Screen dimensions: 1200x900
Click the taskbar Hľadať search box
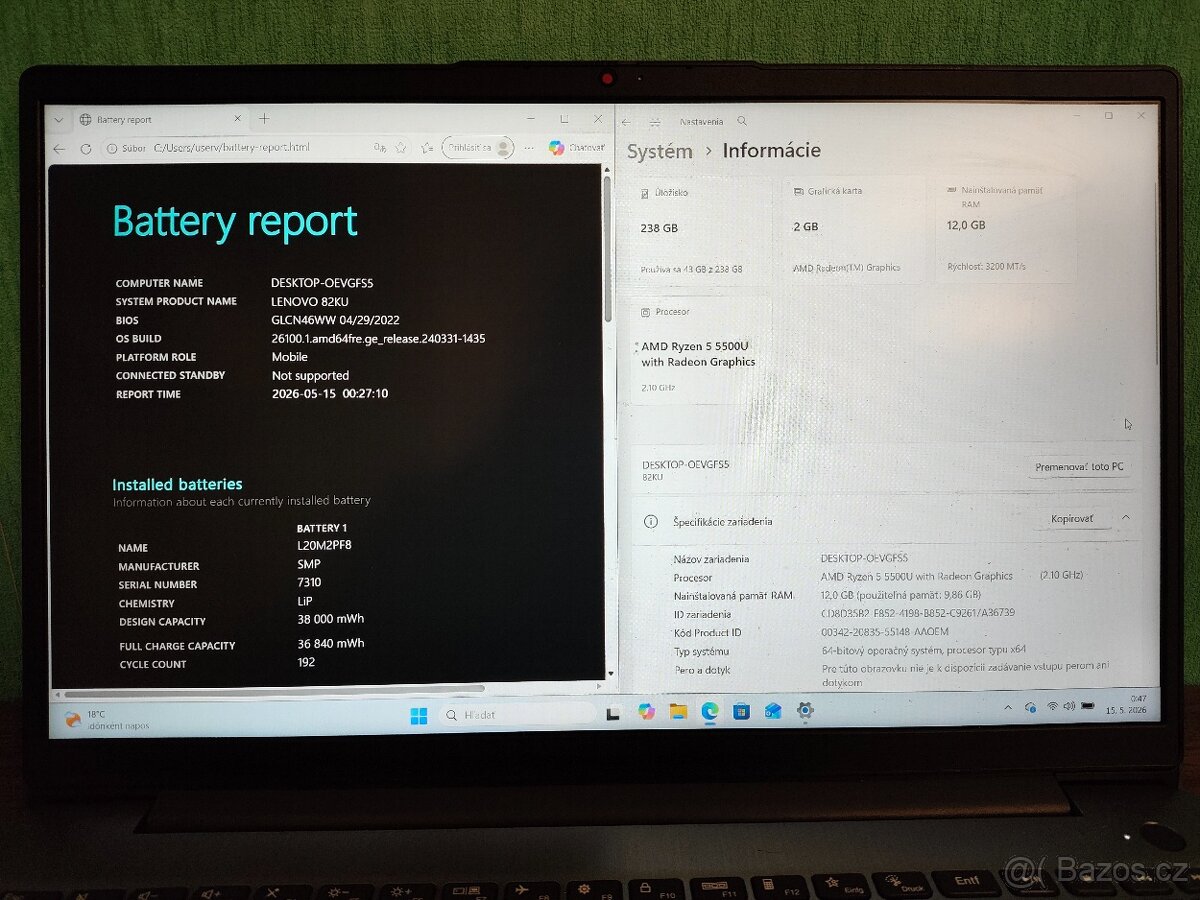pos(518,715)
